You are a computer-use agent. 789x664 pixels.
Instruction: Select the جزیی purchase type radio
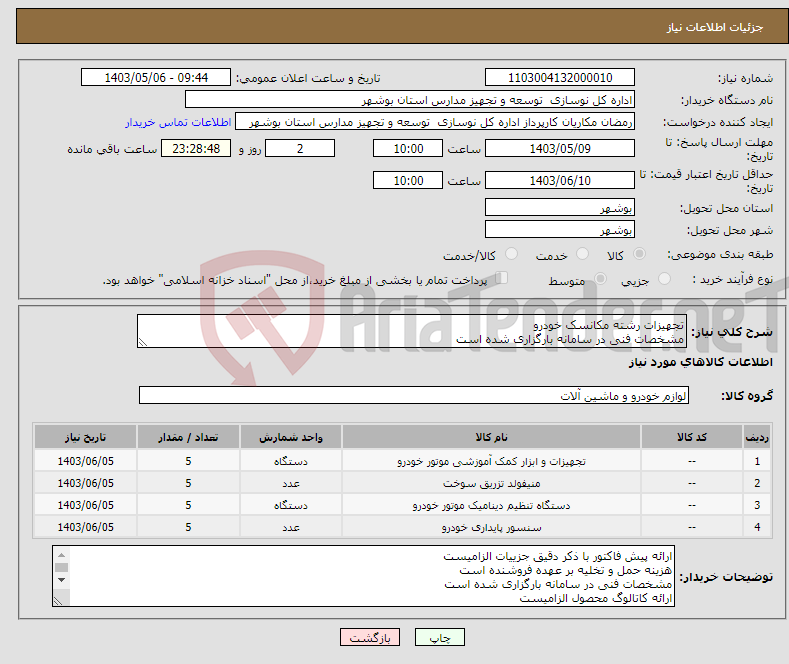(x=664, y=279)
